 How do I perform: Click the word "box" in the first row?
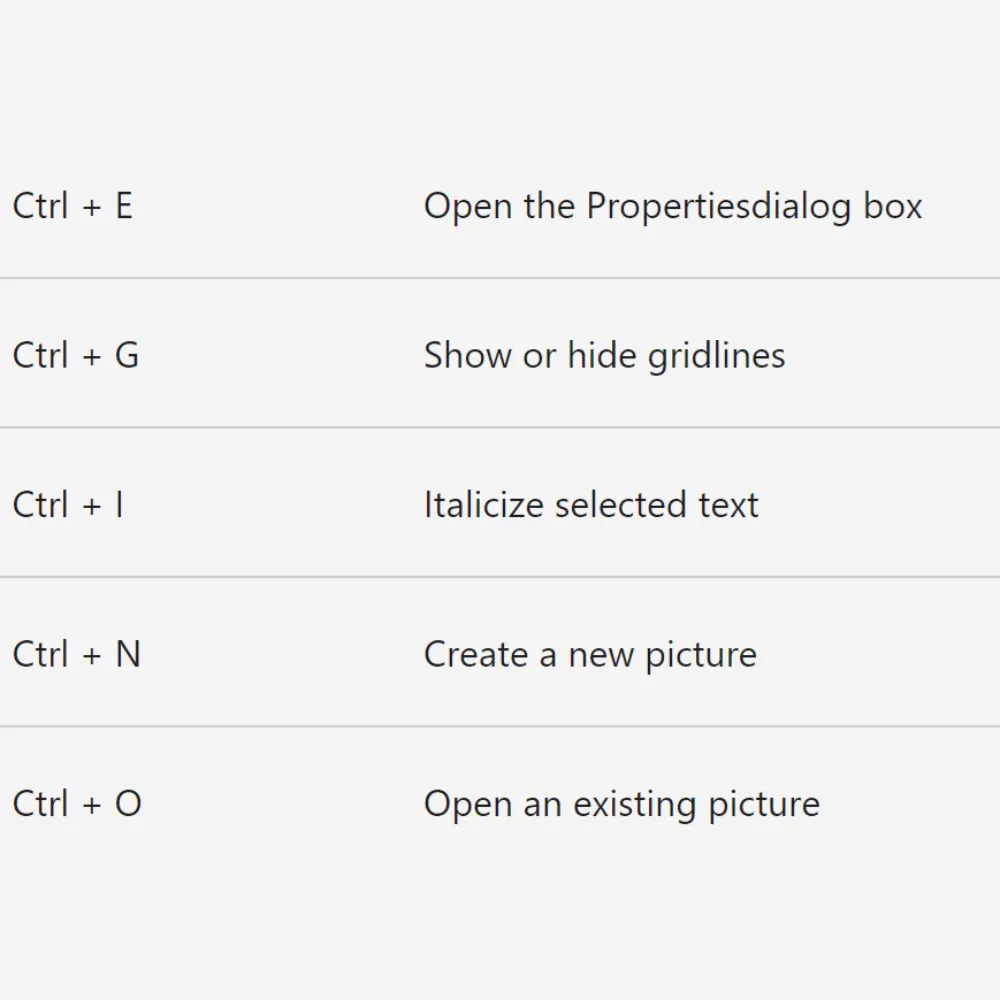(x=893, y=206)
